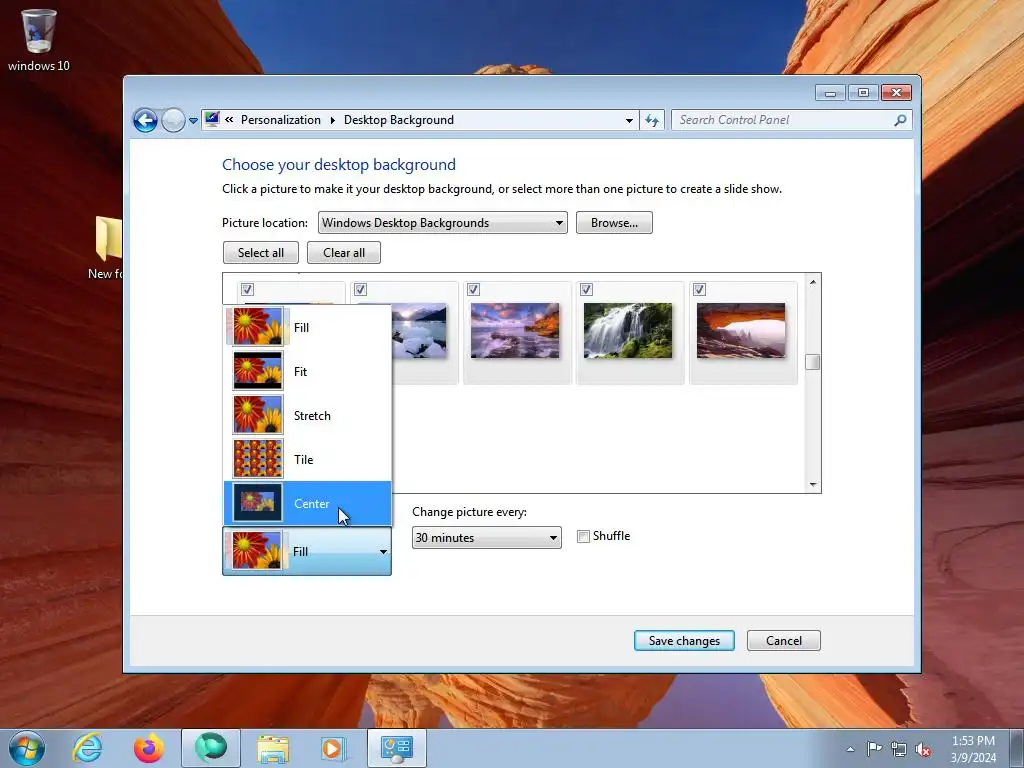Image resolution: width=1024 pixels, height=768 pixels.
Task: Choose the Fit position option
Action: pyautogui.click(x=308, y=372)
